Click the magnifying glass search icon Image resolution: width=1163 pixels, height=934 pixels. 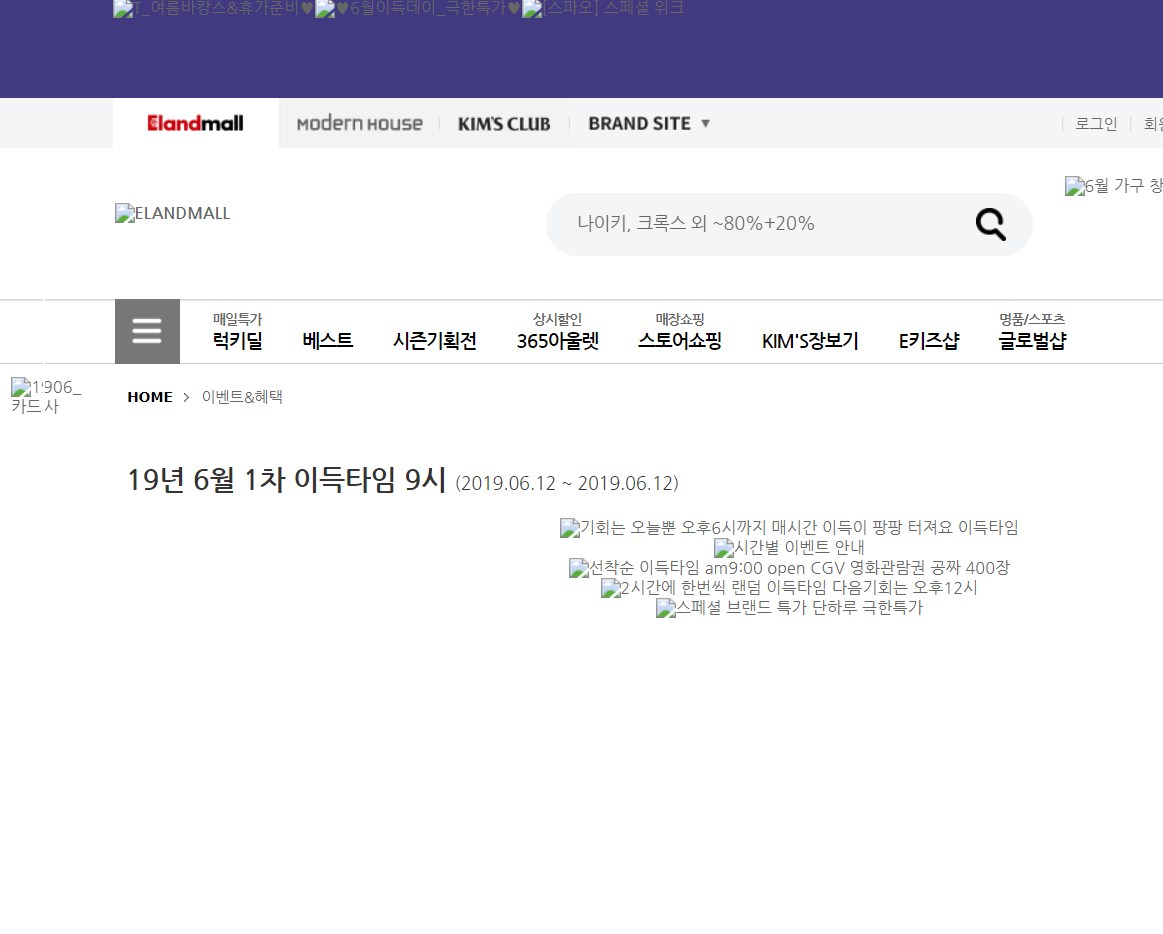(x=990, y=224)
